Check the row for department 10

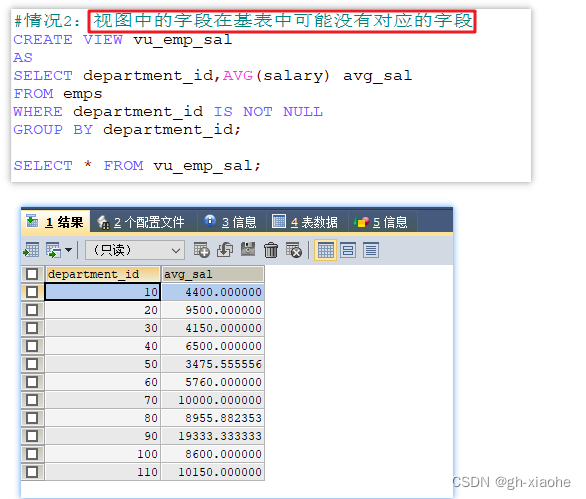coord(32,292)
